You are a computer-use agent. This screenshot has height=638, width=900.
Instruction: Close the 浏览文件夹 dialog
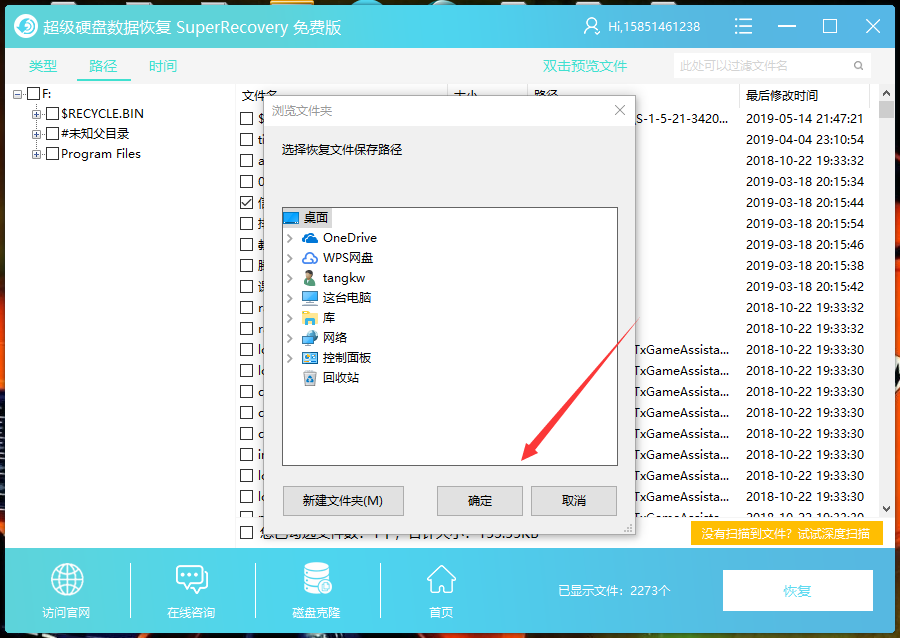pos(620,110)
